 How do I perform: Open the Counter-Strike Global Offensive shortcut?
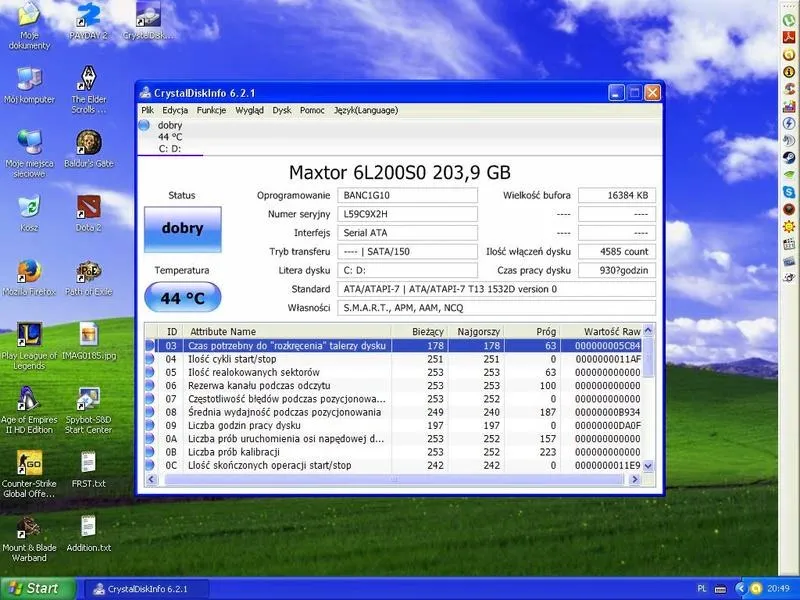29,474
